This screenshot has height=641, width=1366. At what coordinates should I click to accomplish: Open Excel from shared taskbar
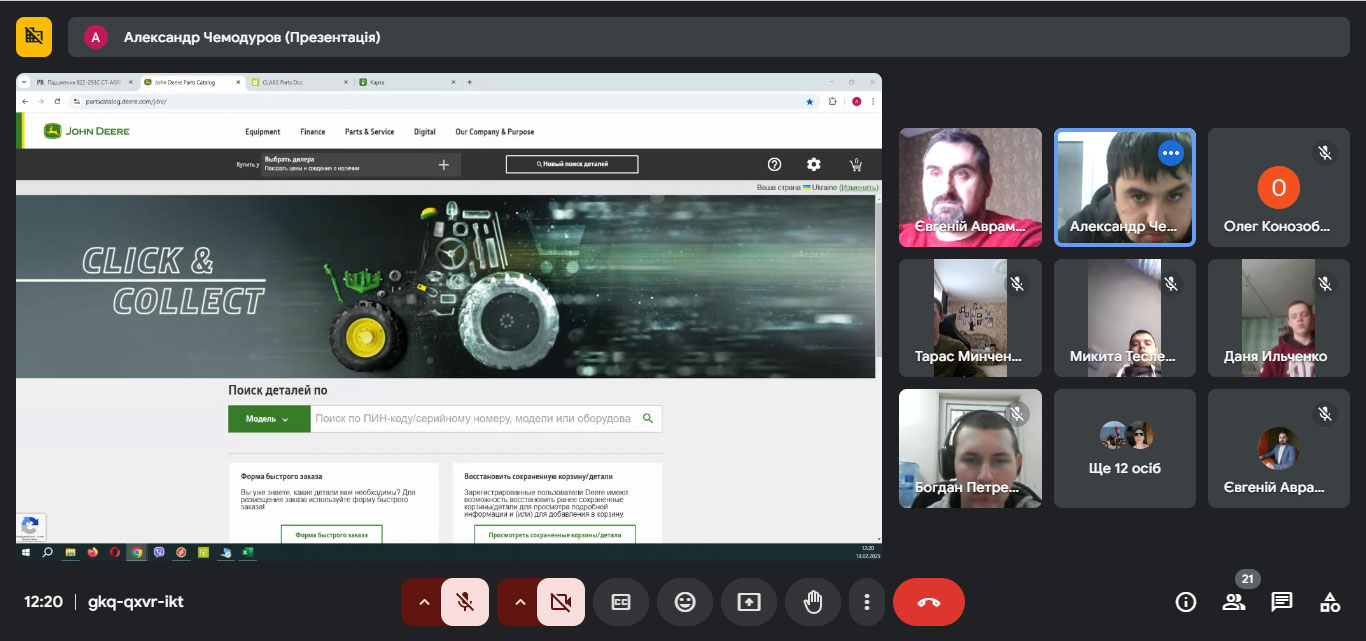(x=247, y=551)
